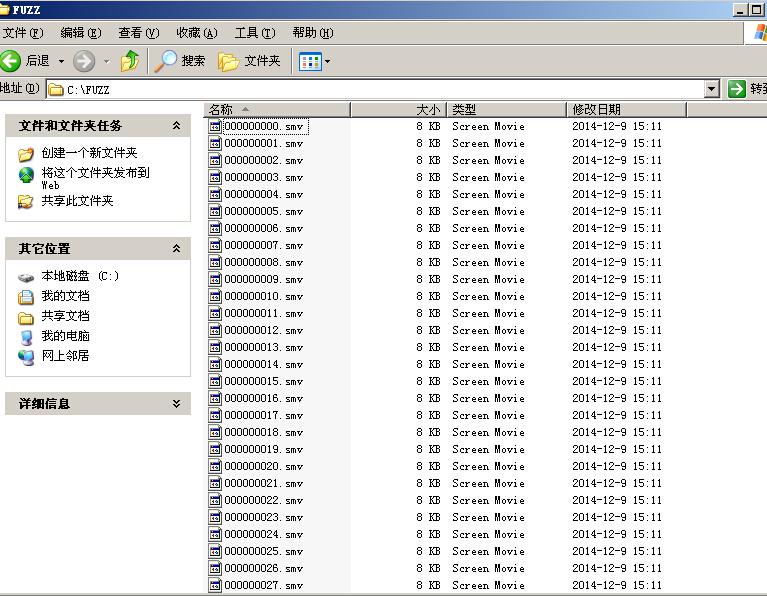Select file 000000000.smv
767x596 pixels.
pyautogui.click(x=264, y=126)
